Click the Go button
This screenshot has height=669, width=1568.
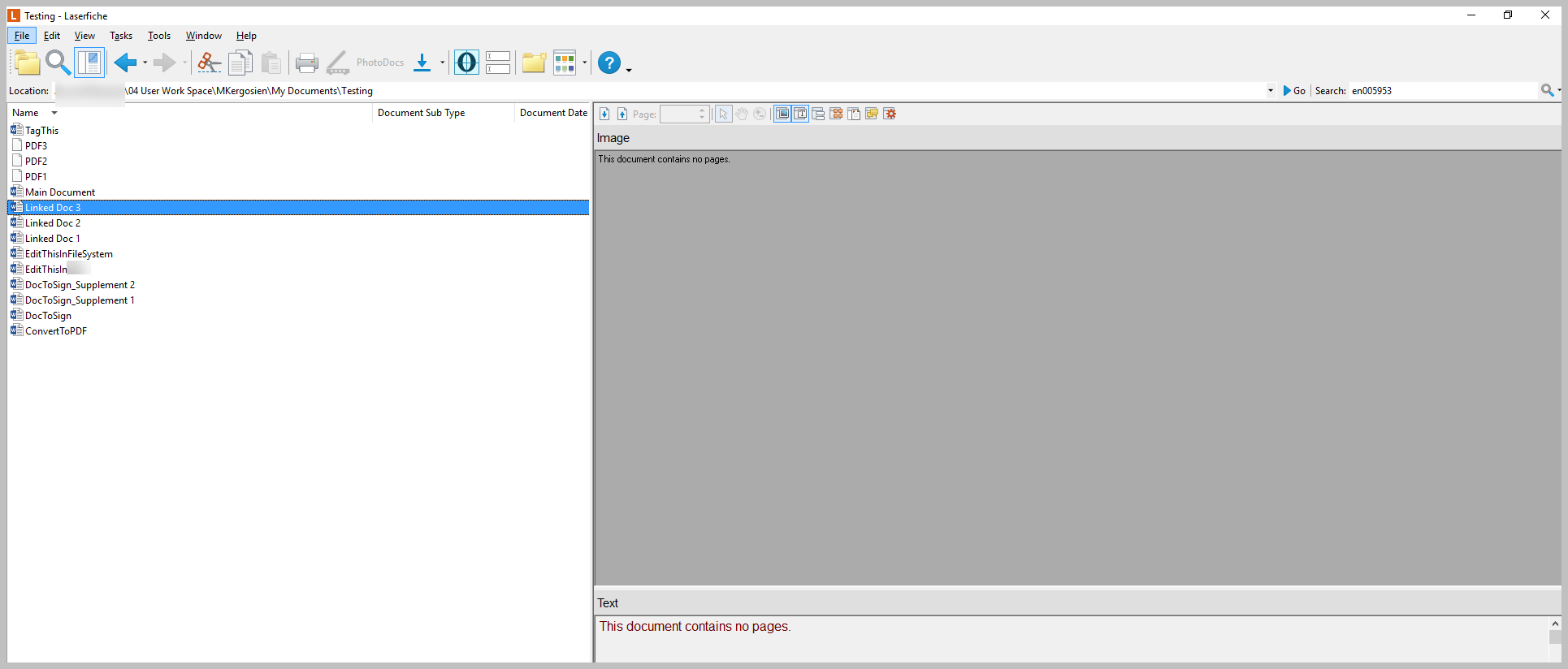[x=1294, y=91]
